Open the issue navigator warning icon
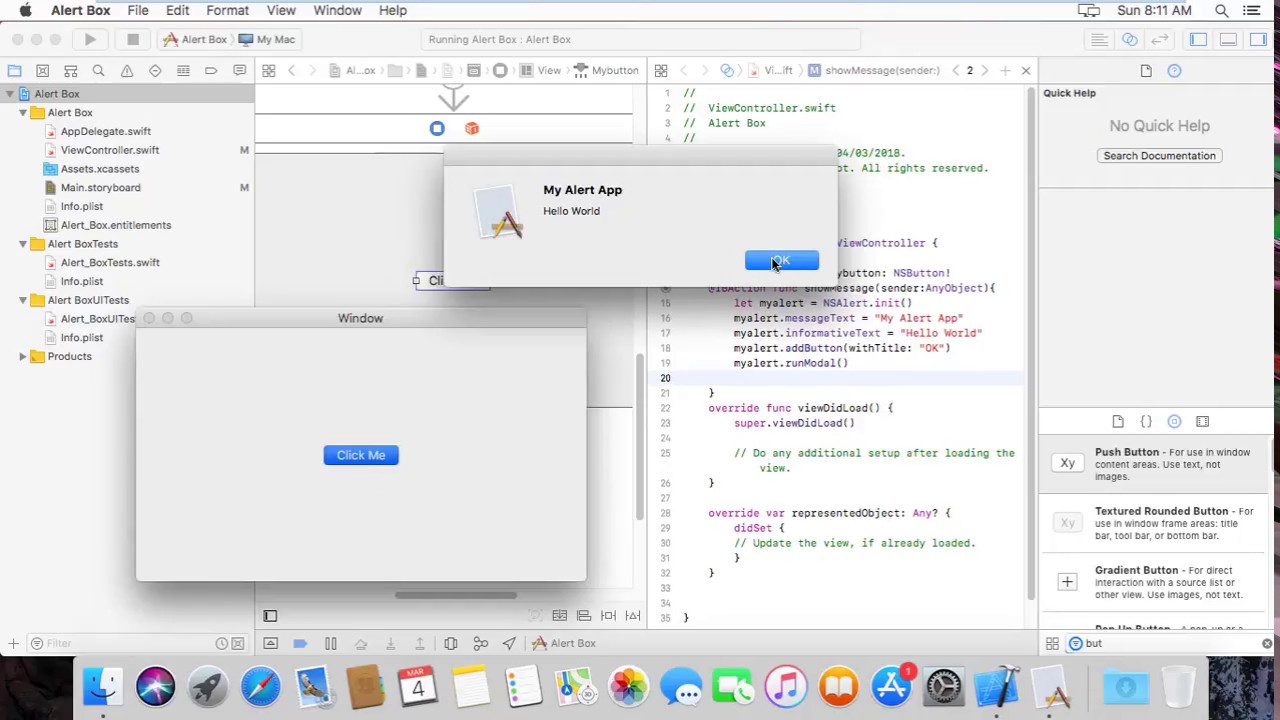This screenshot has width=1280, height=720. tap(125, 70)
